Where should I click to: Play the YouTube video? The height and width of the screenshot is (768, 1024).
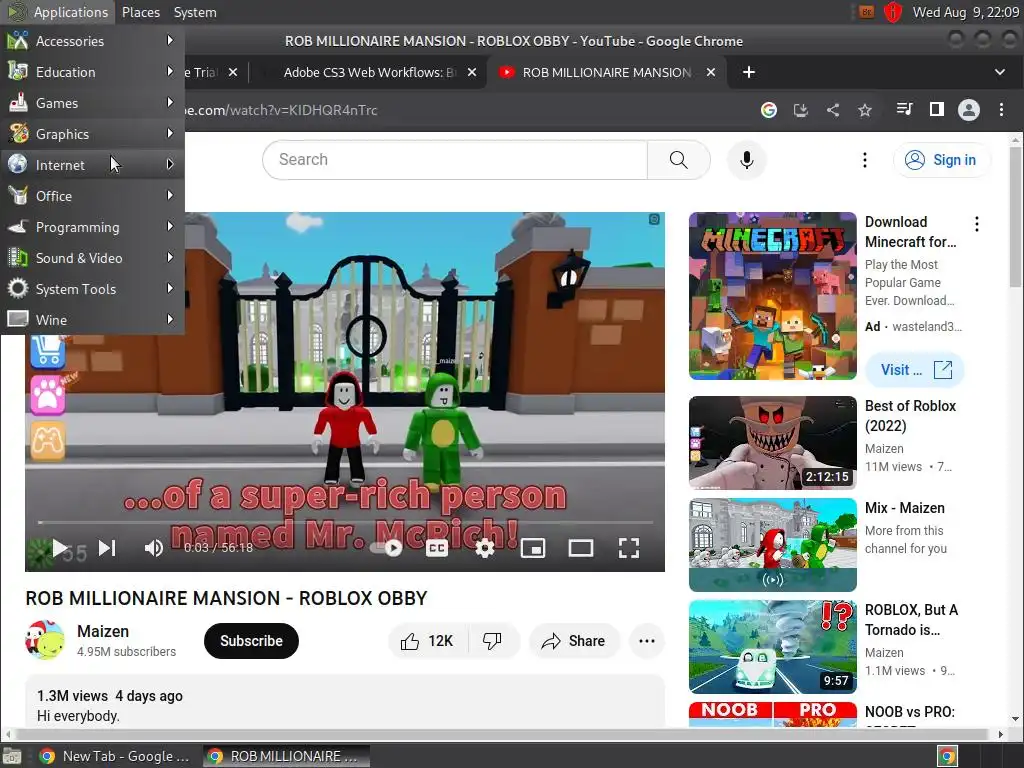point(59,548)
